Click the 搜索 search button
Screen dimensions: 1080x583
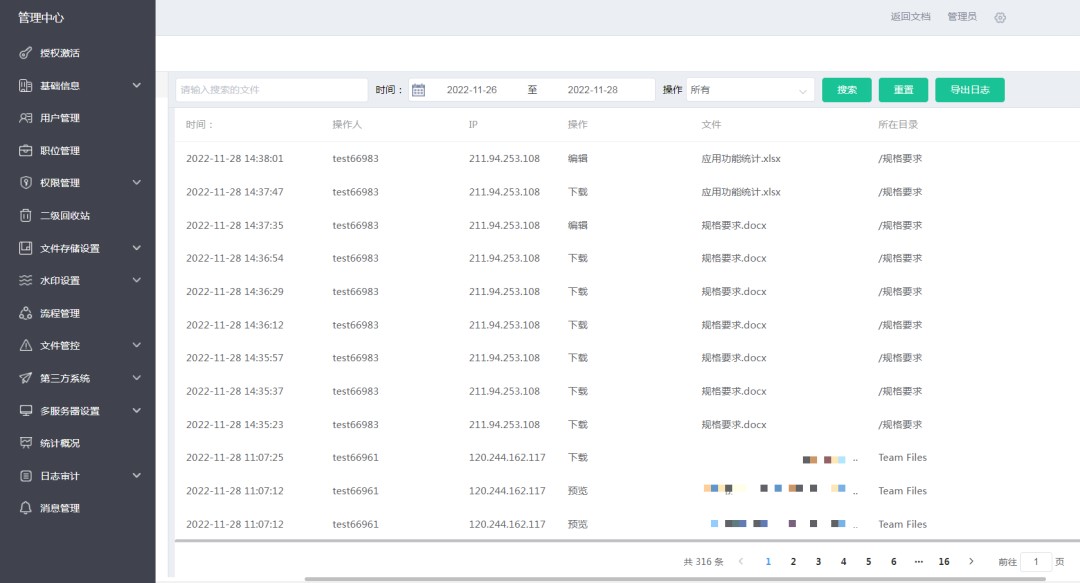point(846,89)
